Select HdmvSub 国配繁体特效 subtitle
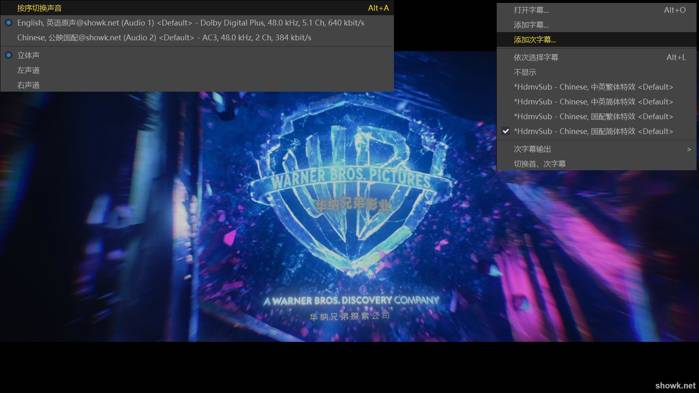The width and height of the screenshot is (699, 393). tap(596, 116)
